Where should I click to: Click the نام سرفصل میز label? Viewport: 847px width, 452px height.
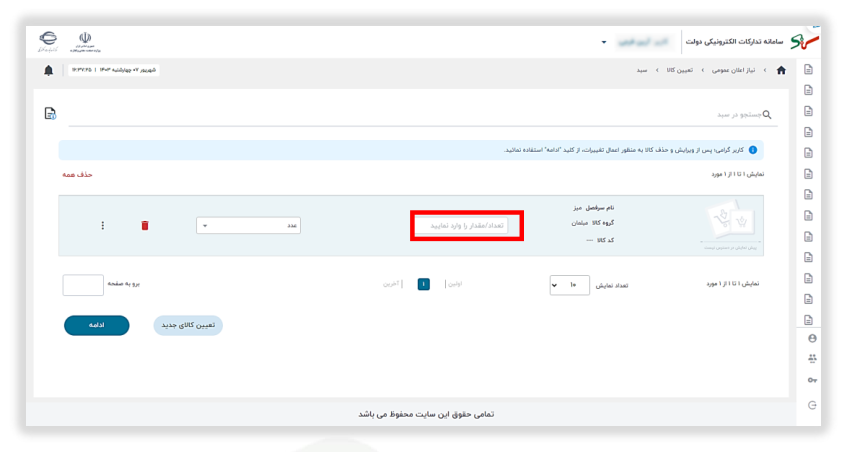[x=594, y=207]
